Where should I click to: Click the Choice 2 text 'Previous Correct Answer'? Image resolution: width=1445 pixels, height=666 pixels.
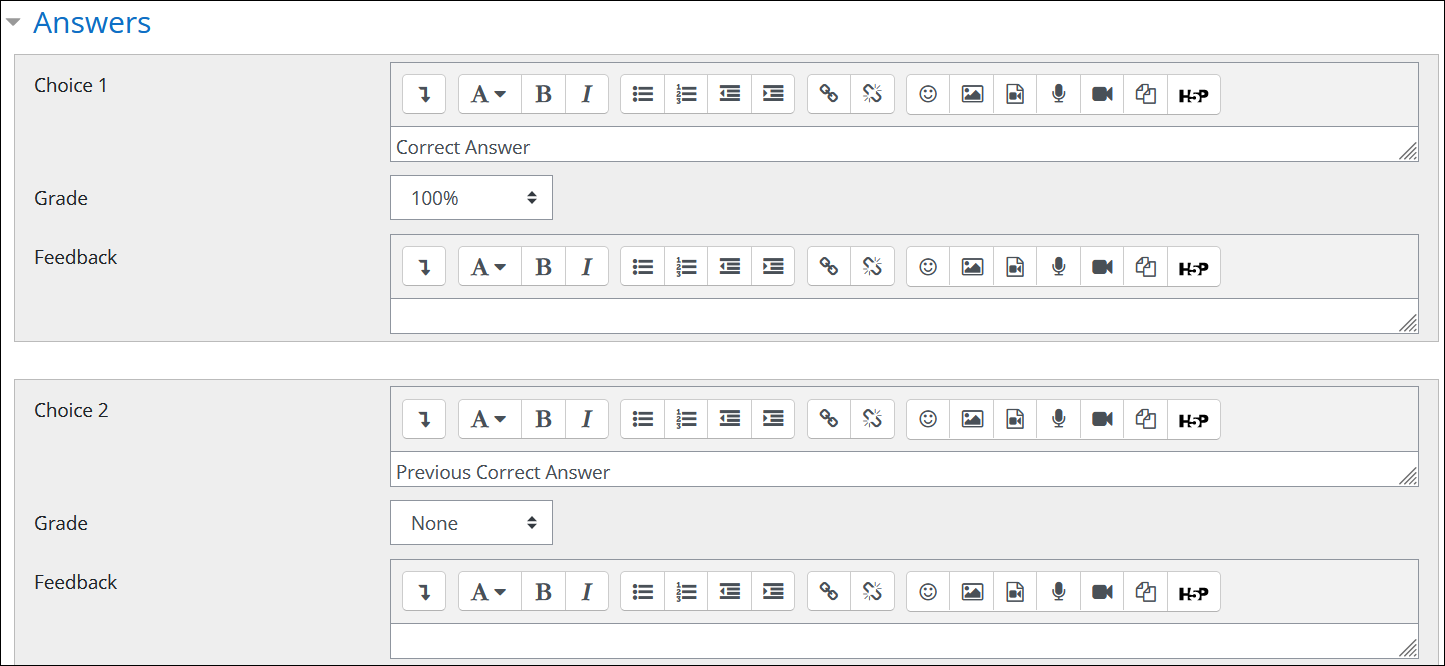[x=503, y=472]
